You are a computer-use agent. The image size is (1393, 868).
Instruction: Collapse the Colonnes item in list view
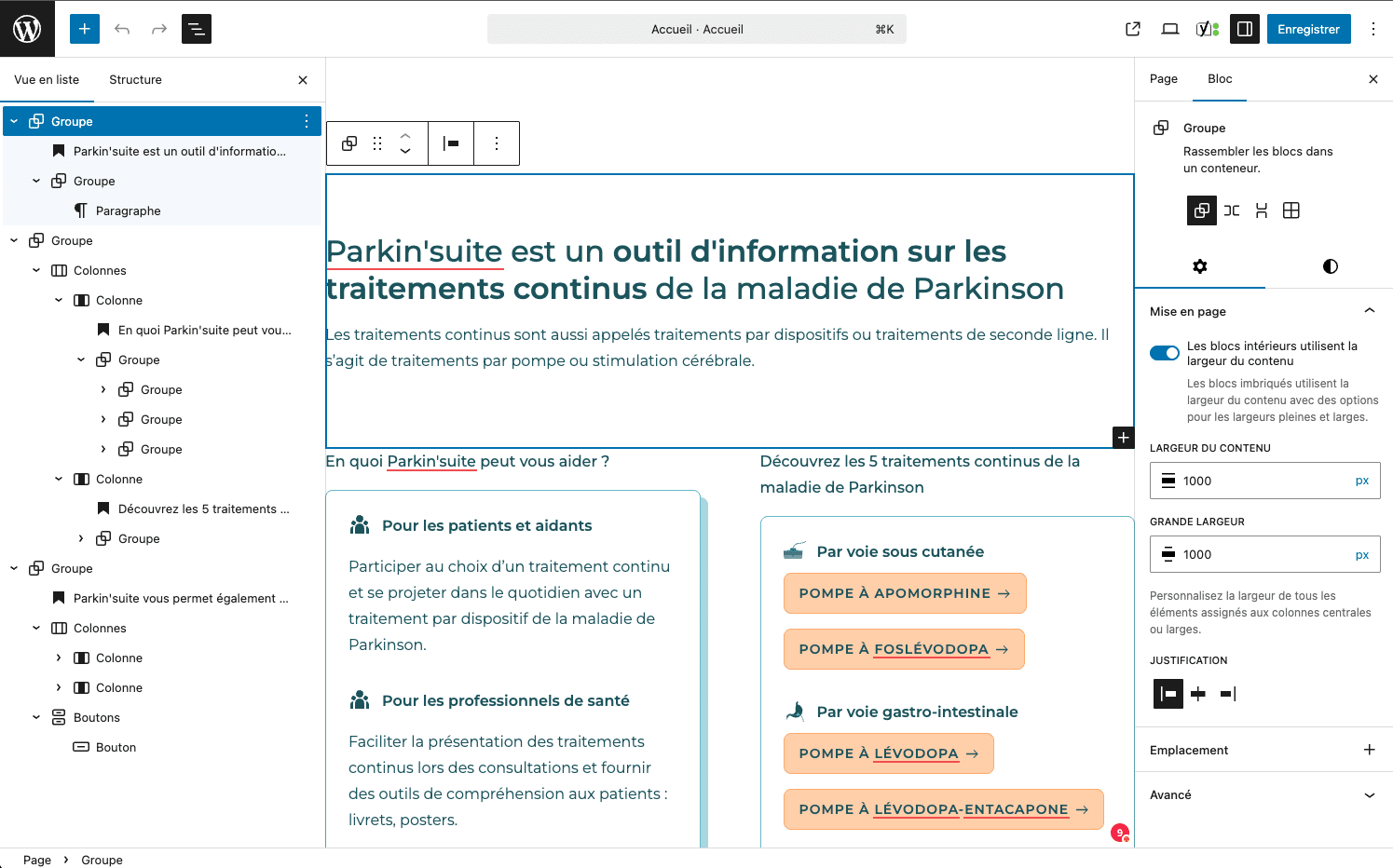(x=36, y=270)
